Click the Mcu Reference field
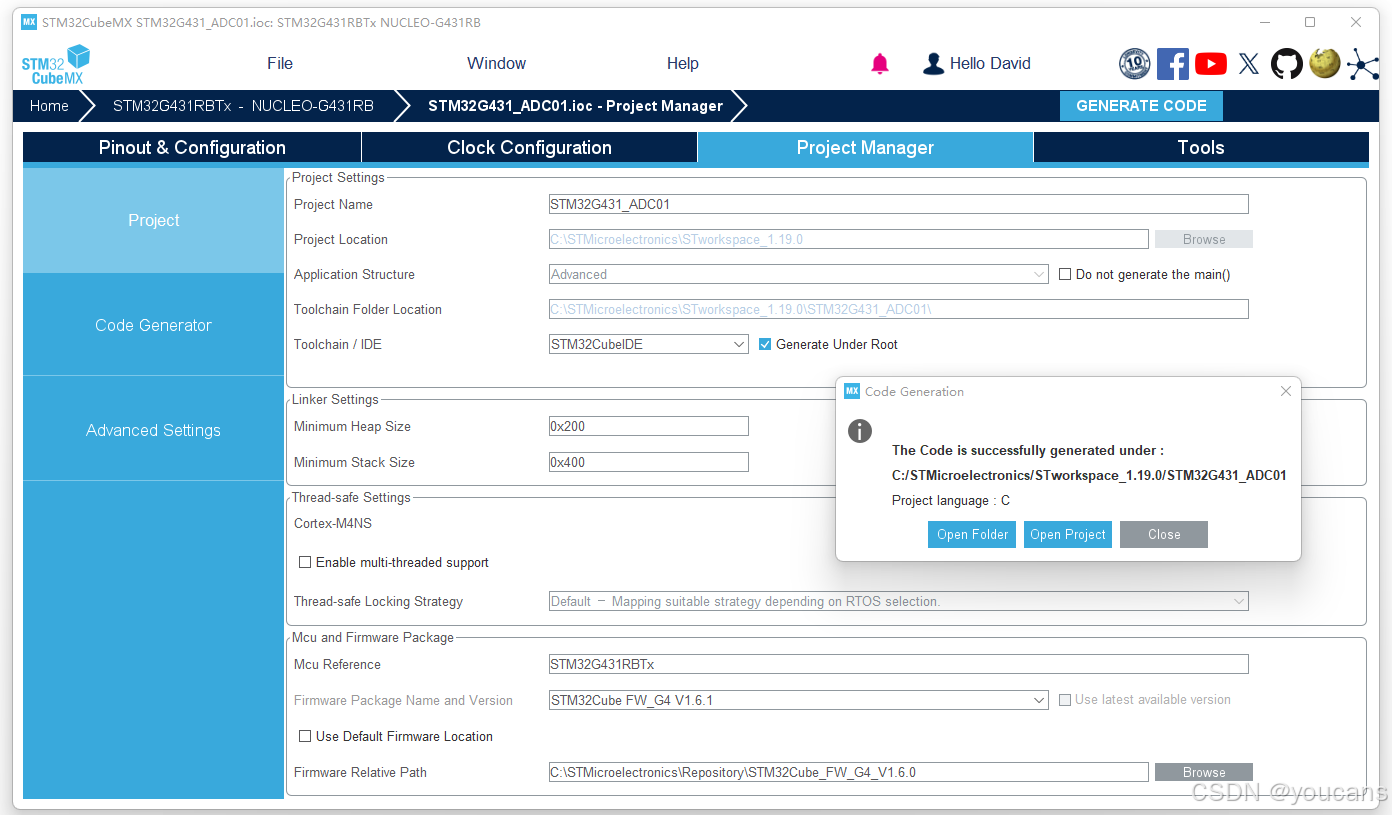1392x815 pixels. 898,664
